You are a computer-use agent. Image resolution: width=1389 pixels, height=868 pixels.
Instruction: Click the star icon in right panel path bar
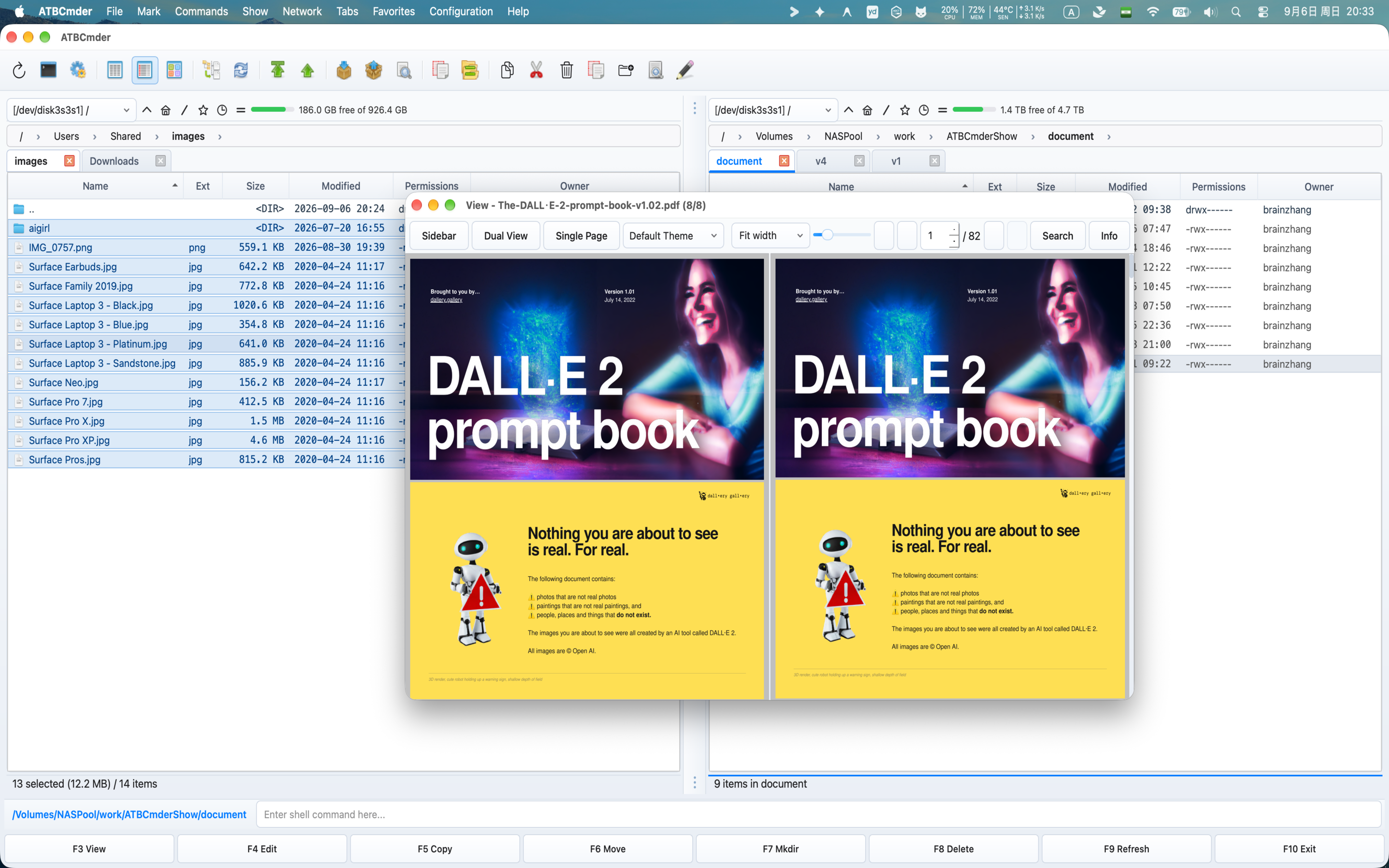tap(905, 110)
